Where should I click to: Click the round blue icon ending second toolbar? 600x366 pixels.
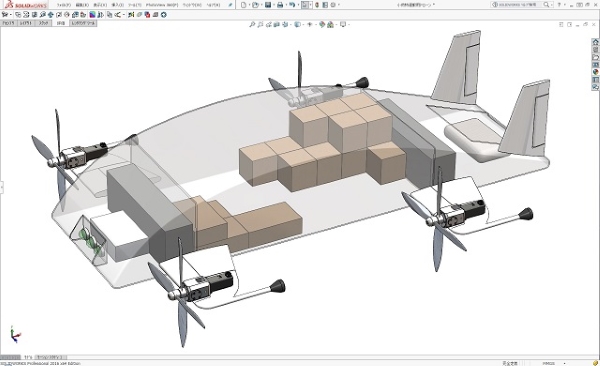click(x=164, y=15)
